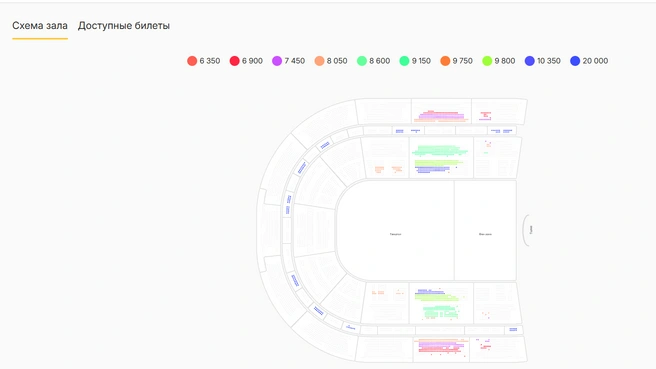Choose pink seats in bottom center sector
The image size is (656, 369).
(441, 346)
